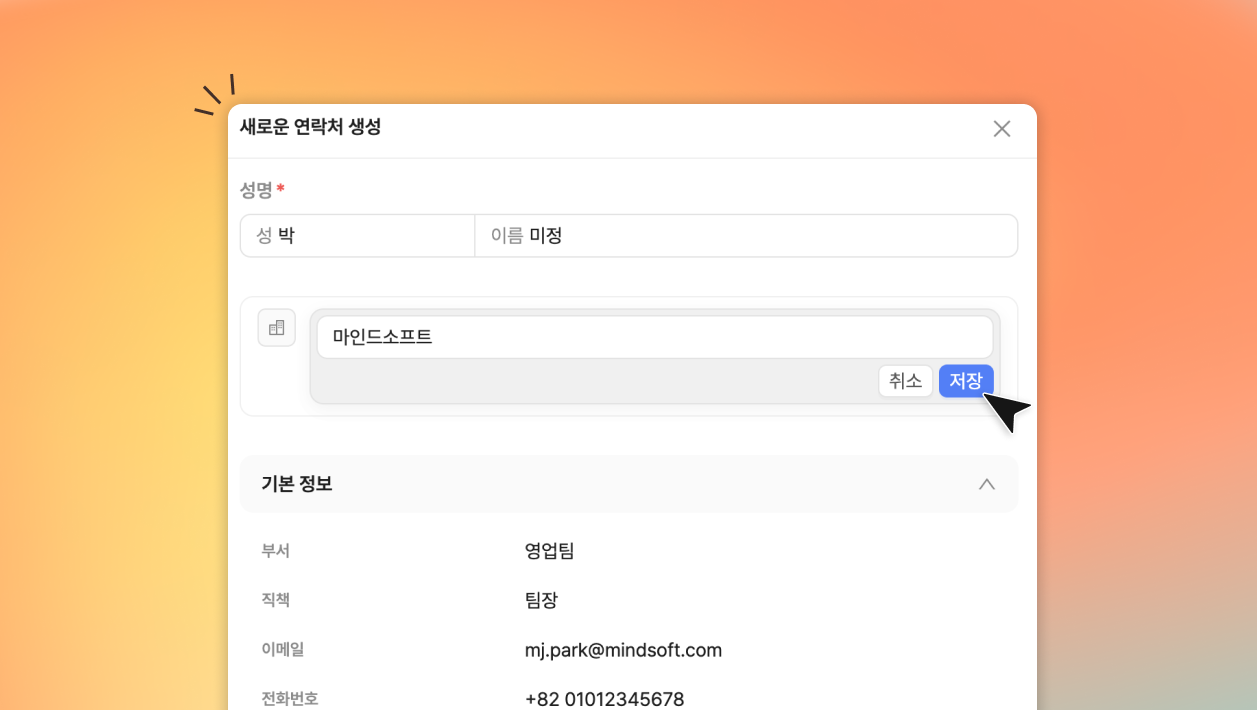Select the 이메일 field label

[282, 650]
